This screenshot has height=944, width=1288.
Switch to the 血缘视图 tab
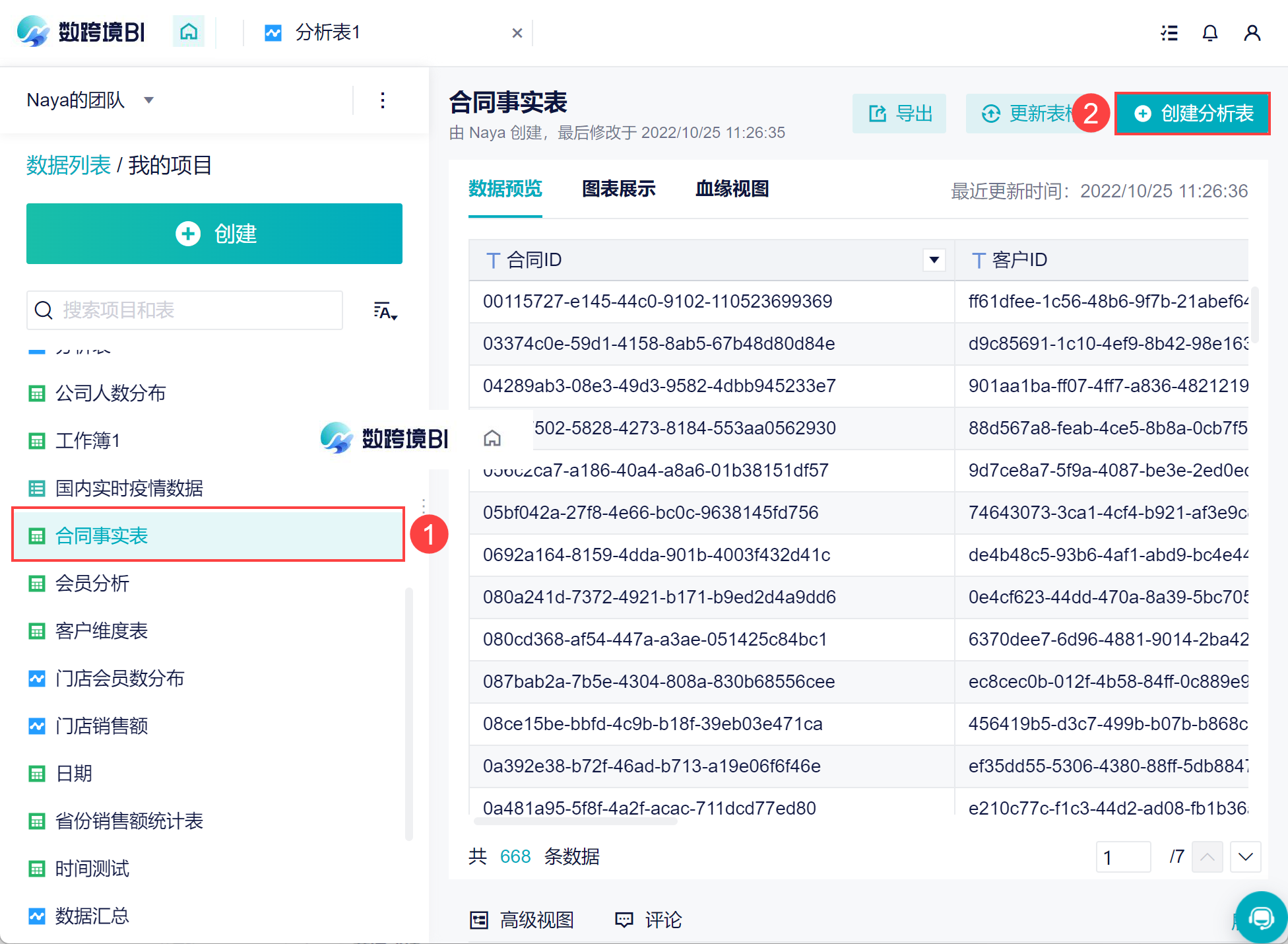[x=732, y=189]
